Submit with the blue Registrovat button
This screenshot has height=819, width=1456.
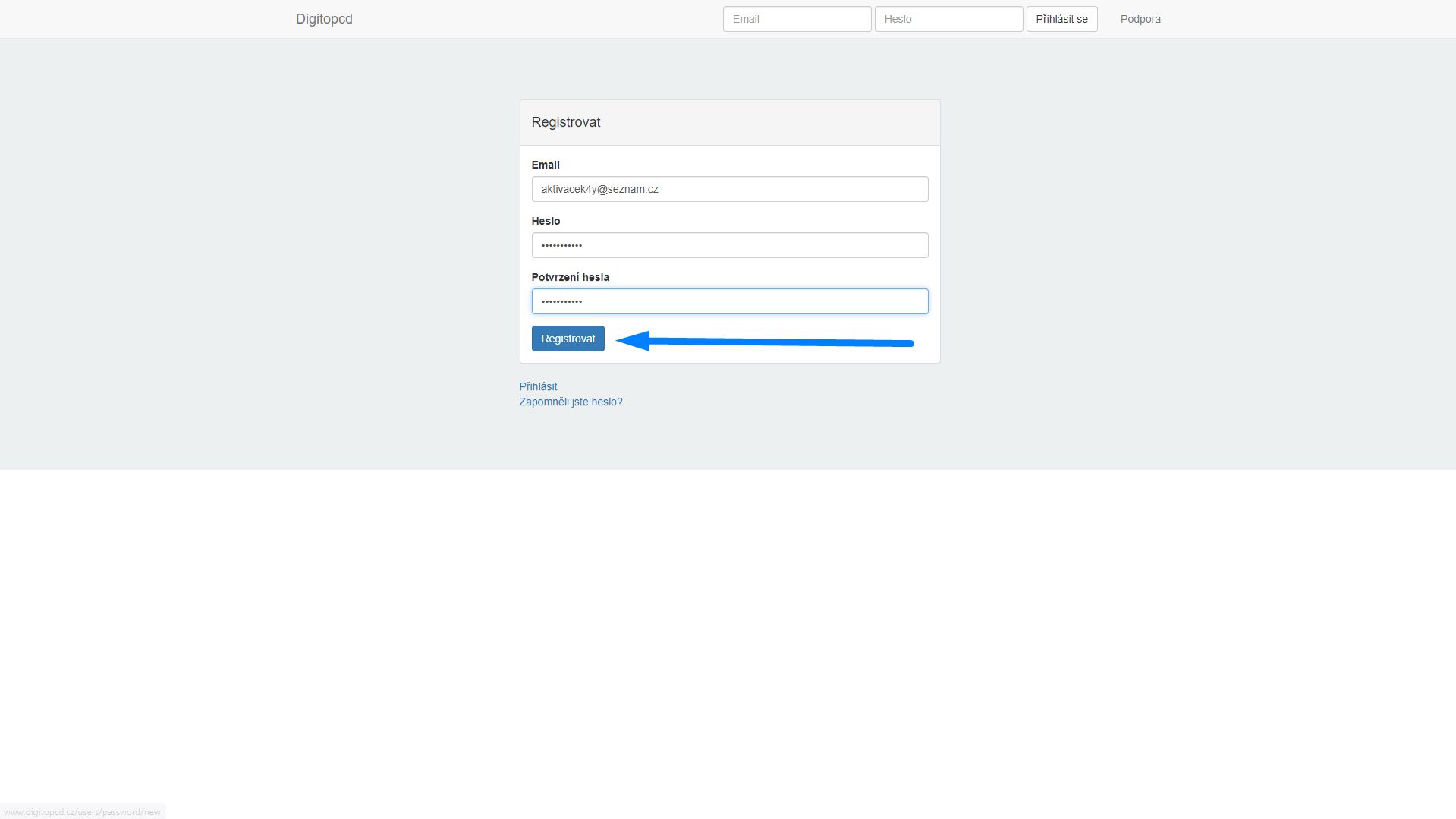click(568, 339)
